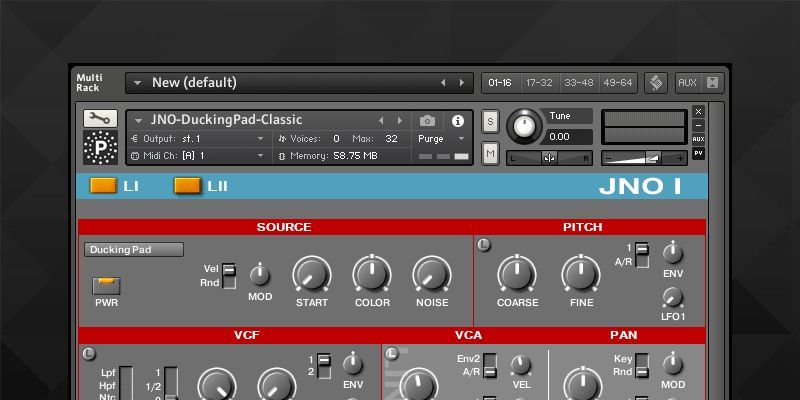Click the pan slider between L and R

[549, 158]
